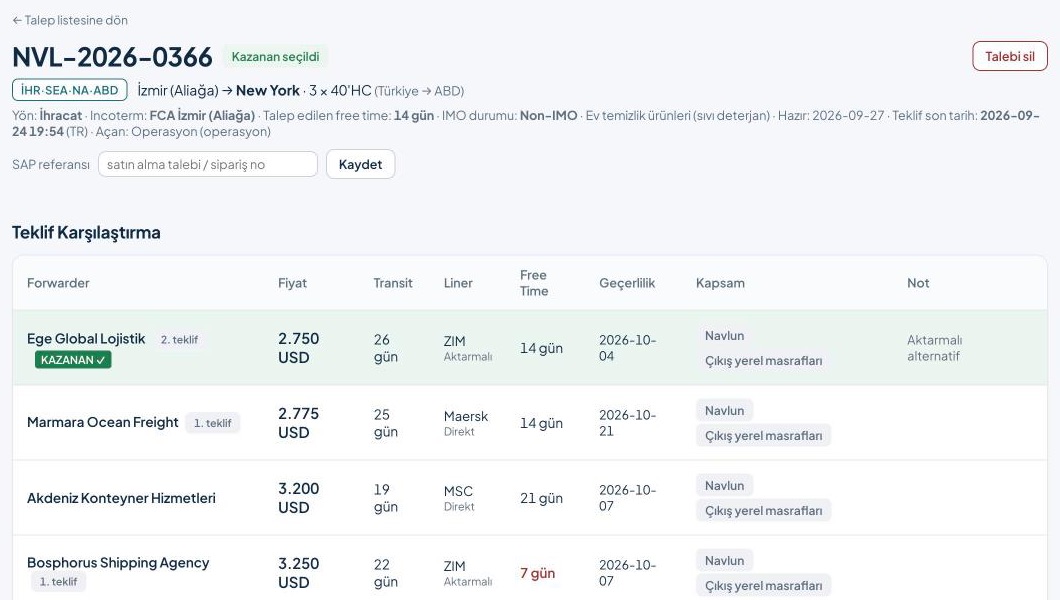Click the Geçerlilik column header
This screenshot has height=600, width=1060.
tap(627, 283)
